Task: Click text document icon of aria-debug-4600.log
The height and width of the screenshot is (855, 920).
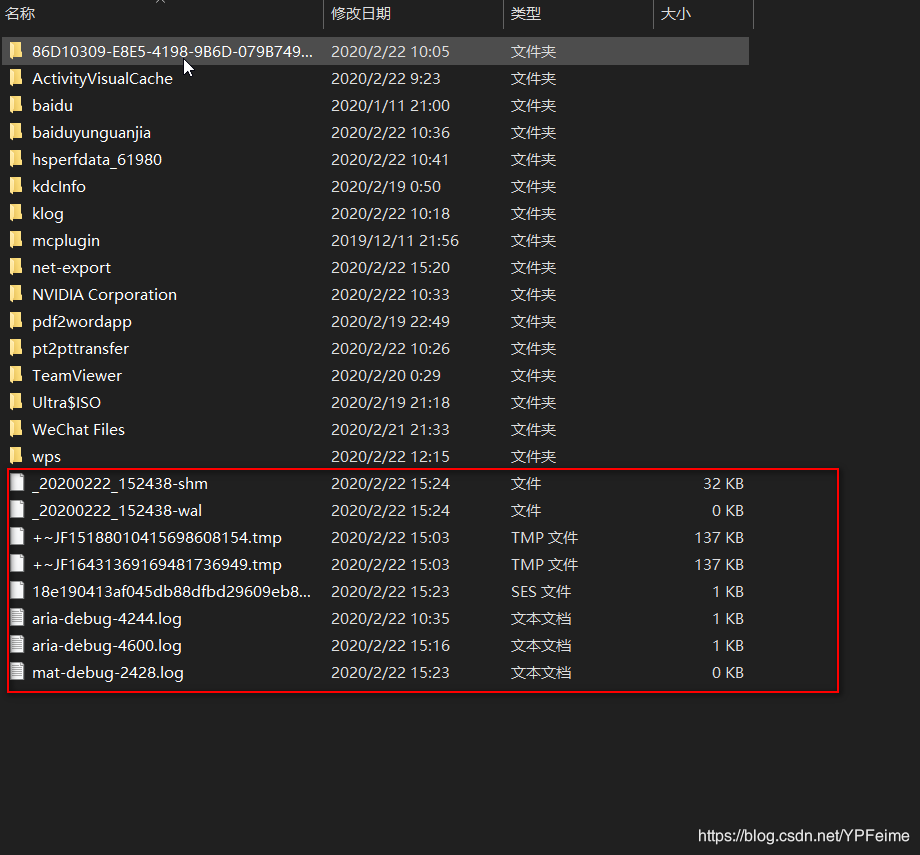Action: point(17,644)
